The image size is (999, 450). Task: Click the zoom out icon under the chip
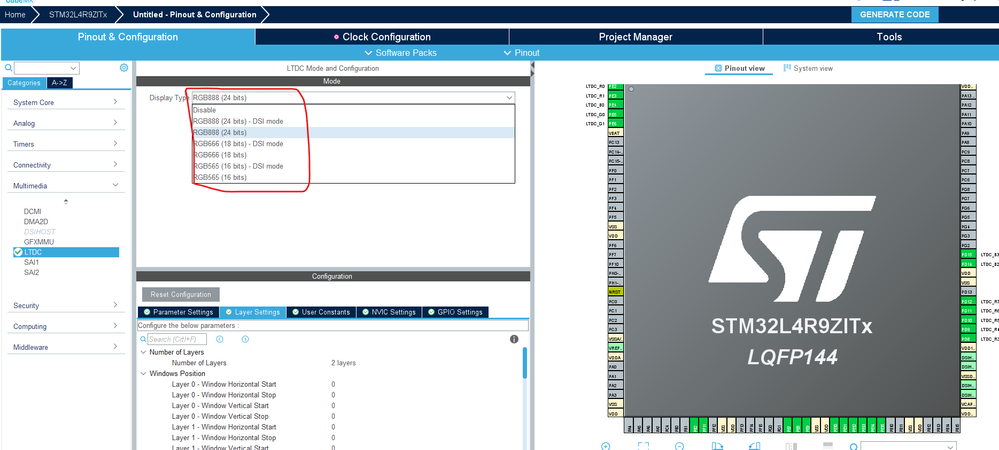click(x=680, y=446)
